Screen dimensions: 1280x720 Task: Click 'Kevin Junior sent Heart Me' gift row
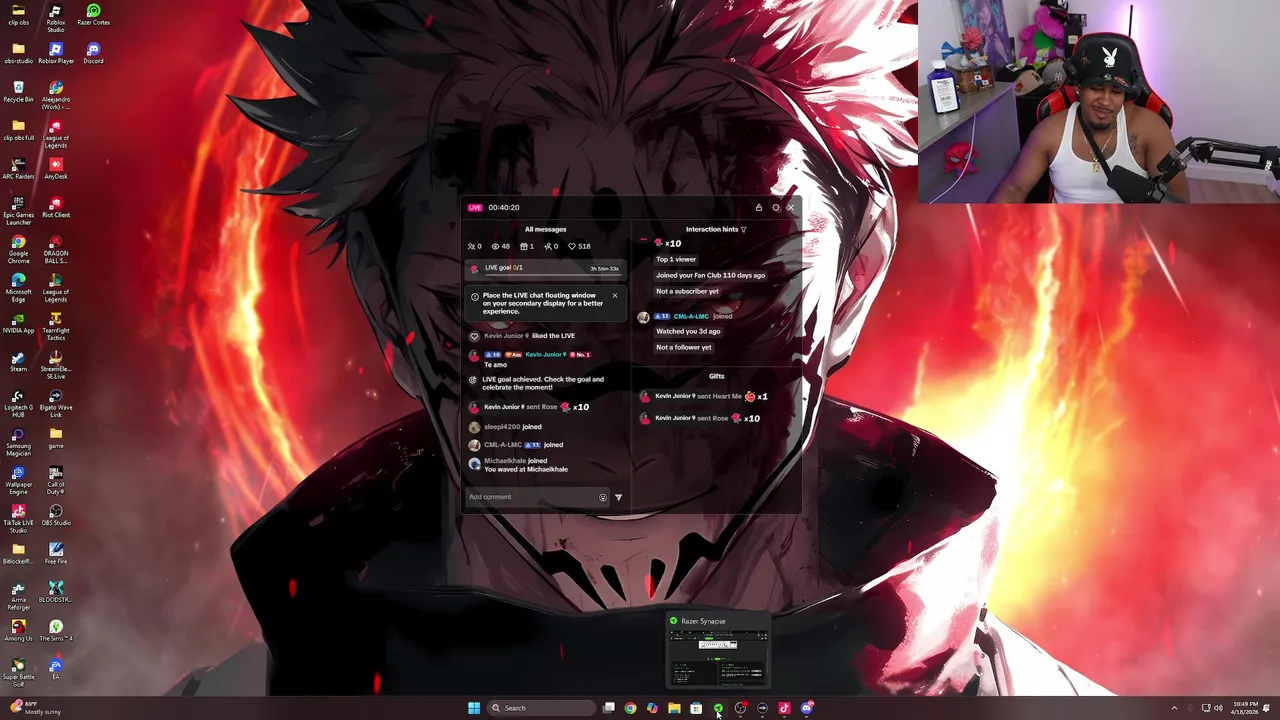(x=704, y=396)
